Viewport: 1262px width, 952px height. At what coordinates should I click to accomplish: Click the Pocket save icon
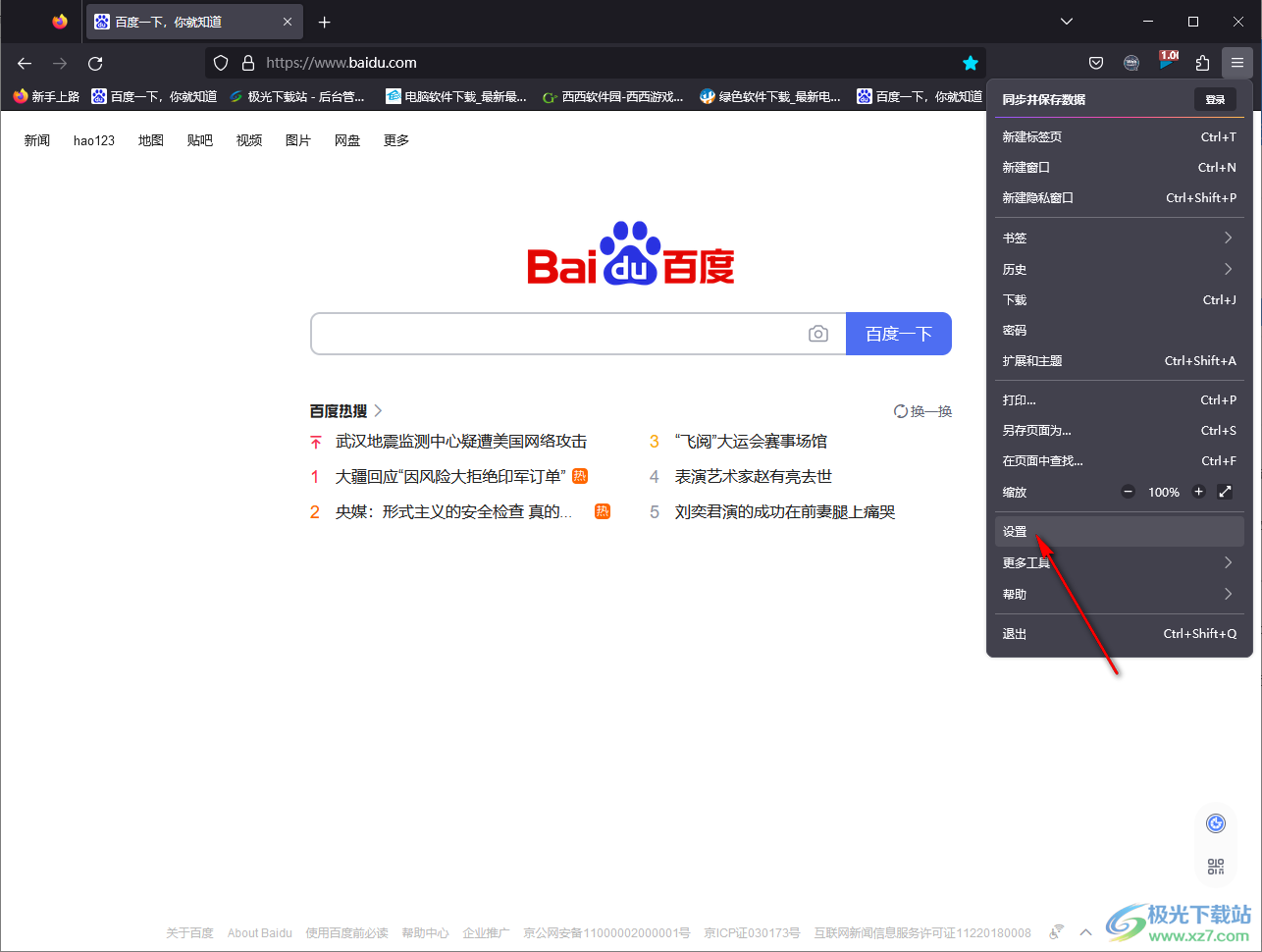[1096, 63]
